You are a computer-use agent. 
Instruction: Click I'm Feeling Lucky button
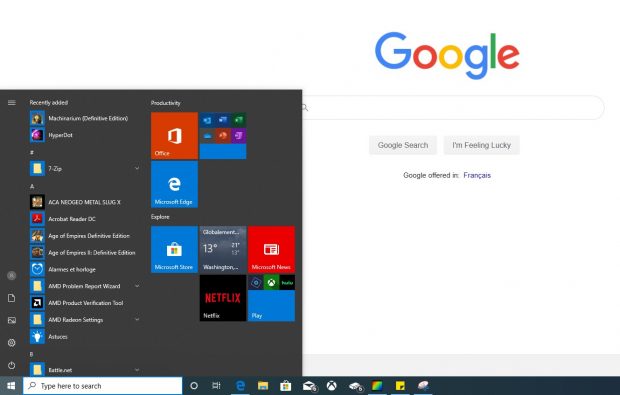[482, 145]
